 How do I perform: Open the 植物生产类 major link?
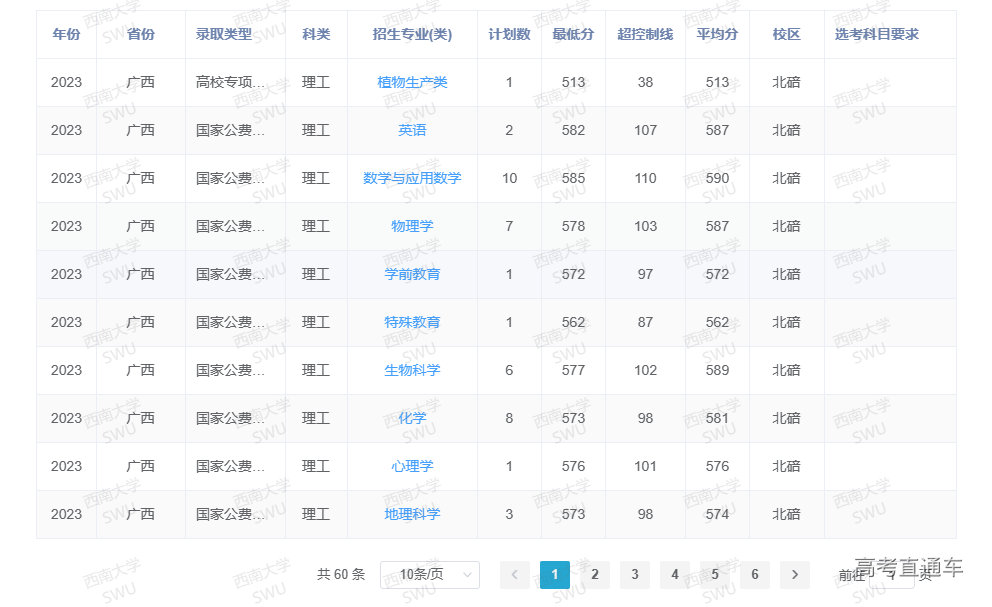tap(412, 82)
